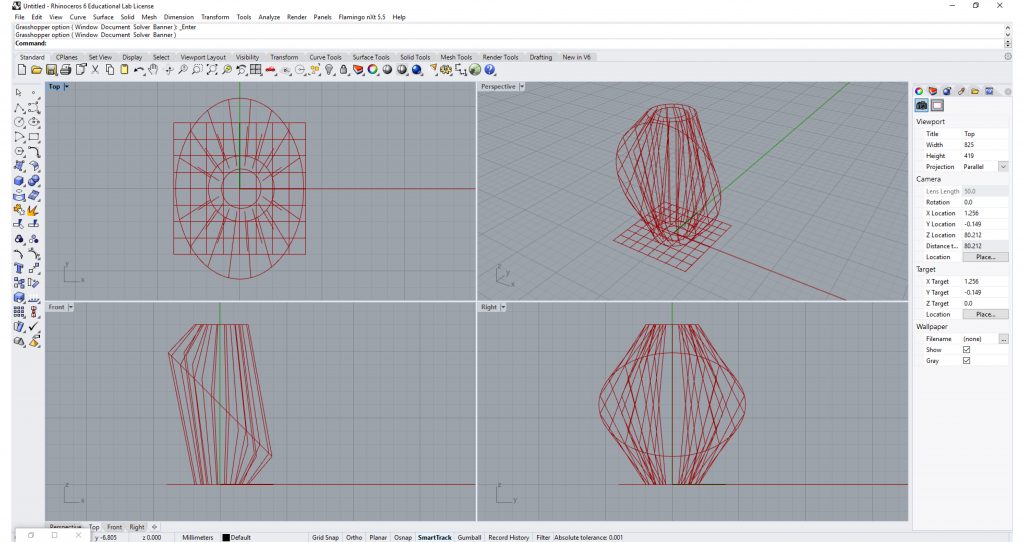The image size is (1024, 542).
Task: Click the X Location value 1.256
Action: tap(985, 213)
